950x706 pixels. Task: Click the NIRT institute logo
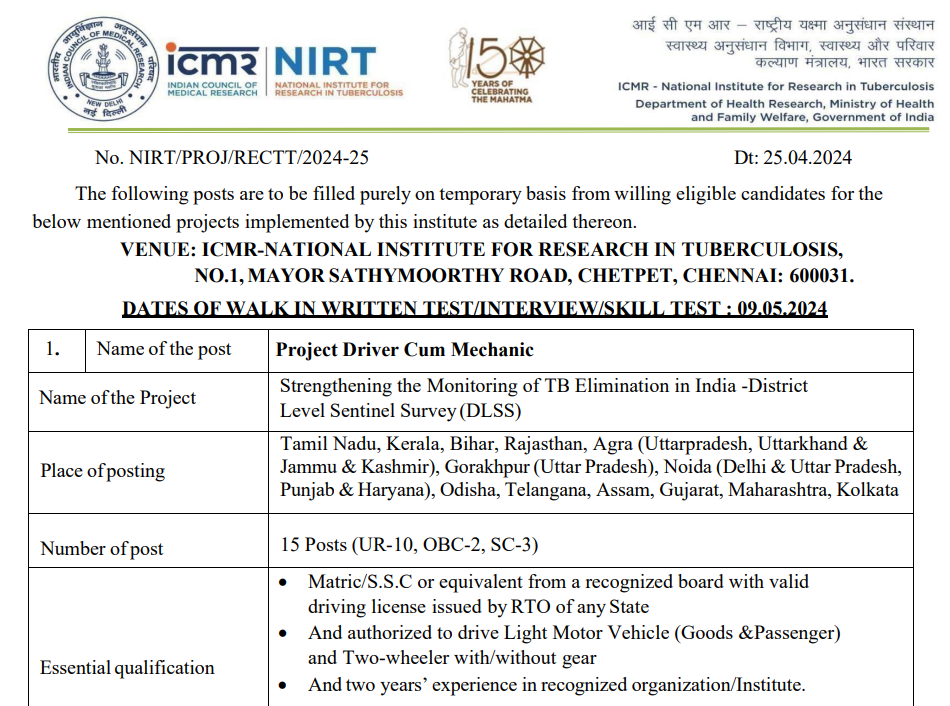coord(338,72)
